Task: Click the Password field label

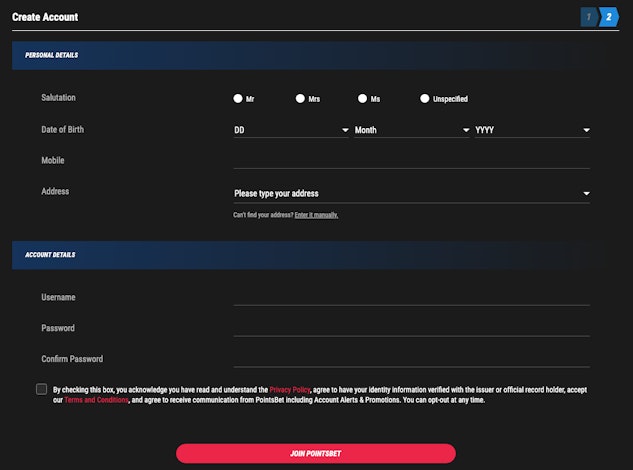Action: point(58,328)
